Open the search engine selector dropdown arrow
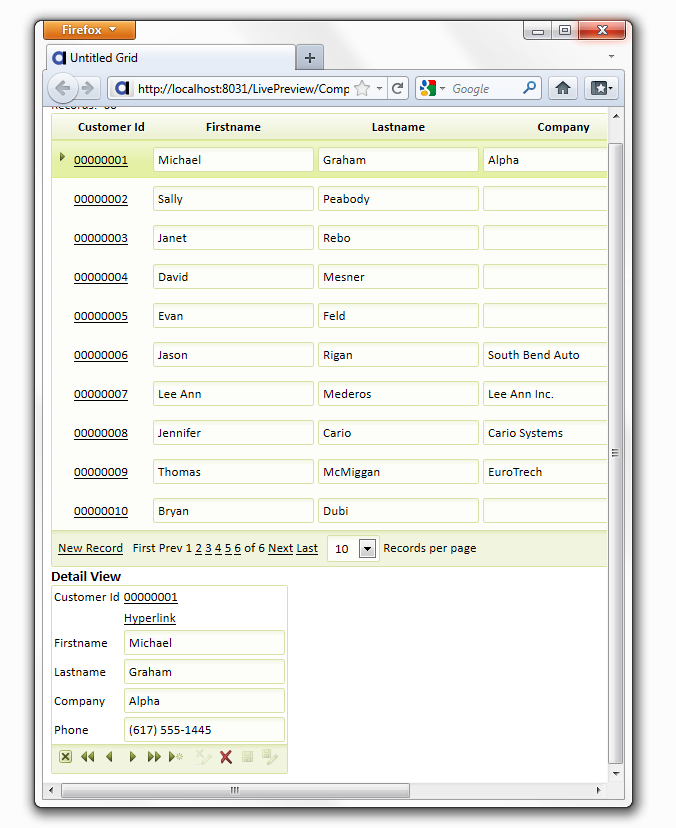The image size is (676, 828). 443,88
